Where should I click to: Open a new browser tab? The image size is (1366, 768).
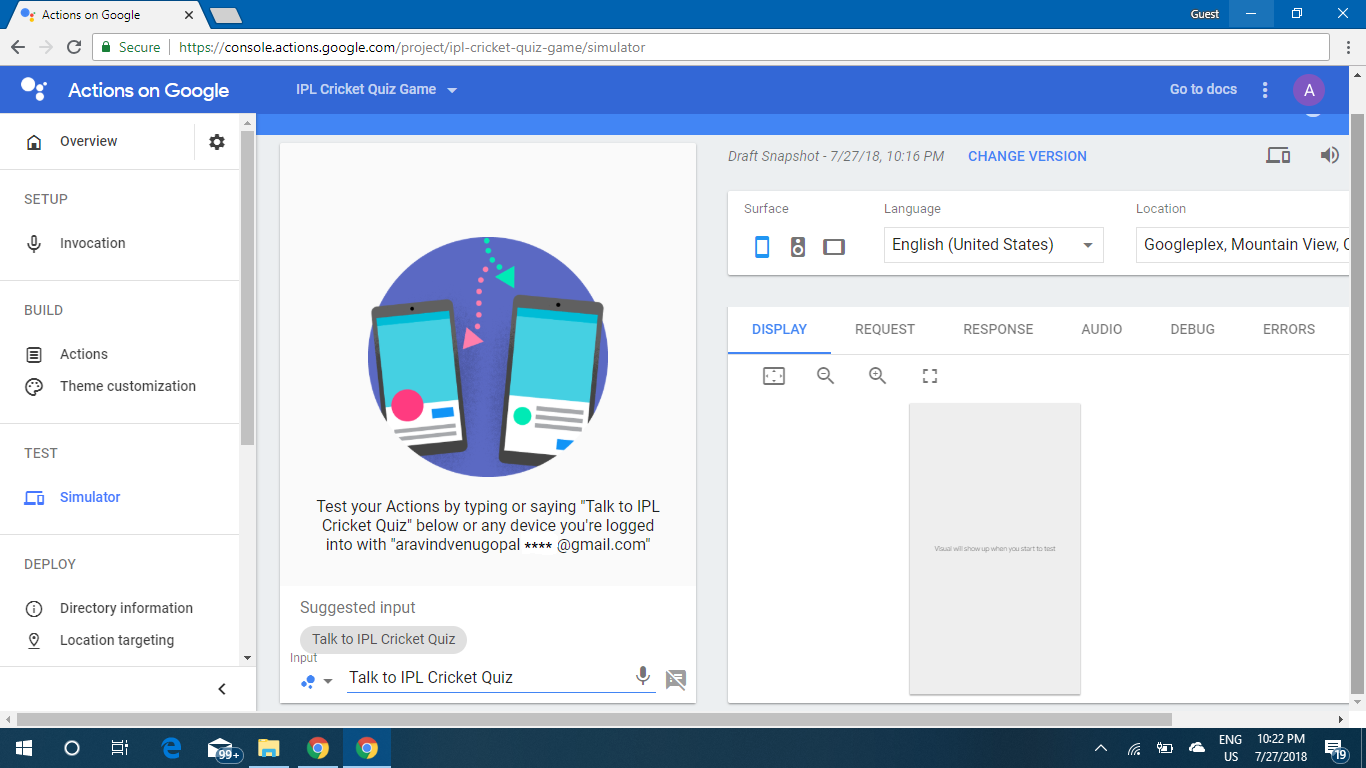pyautogui.click(x=226, y=15)
